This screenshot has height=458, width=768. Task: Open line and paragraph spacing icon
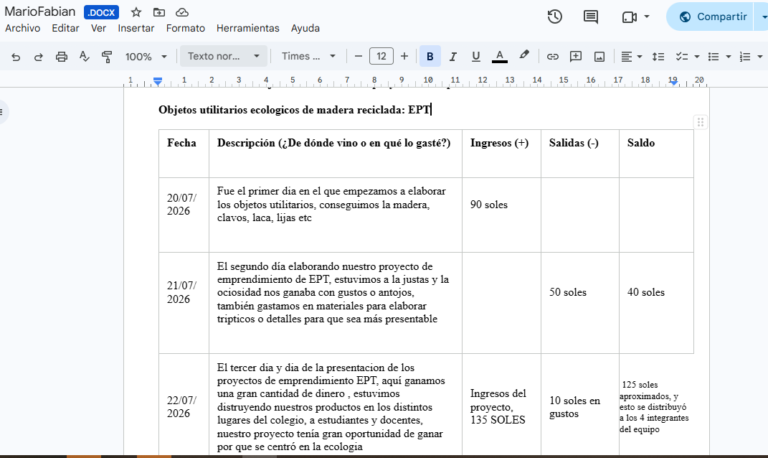pyautogui.click(x=658, y=57)
